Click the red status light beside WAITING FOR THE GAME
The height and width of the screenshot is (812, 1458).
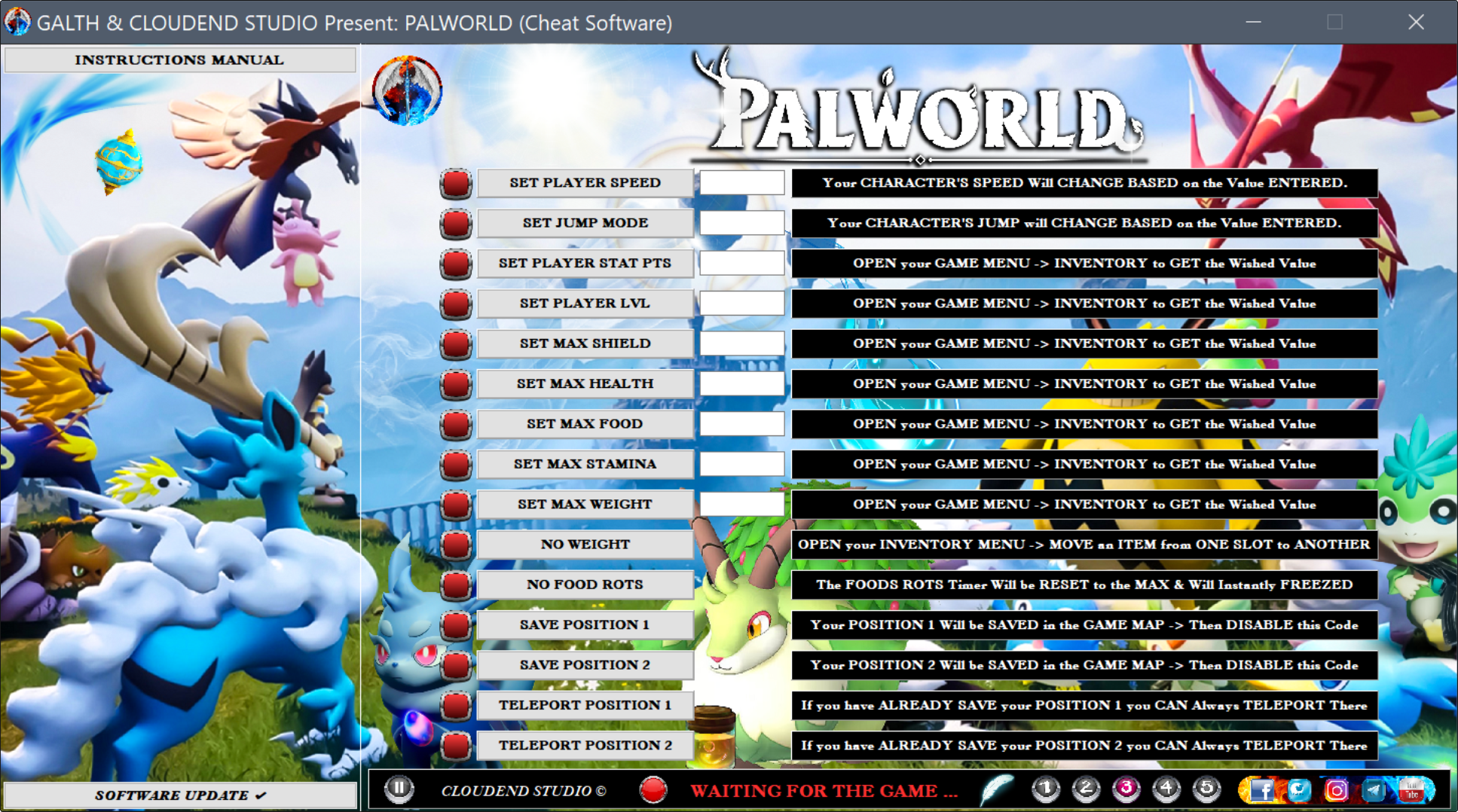(653, 789)
